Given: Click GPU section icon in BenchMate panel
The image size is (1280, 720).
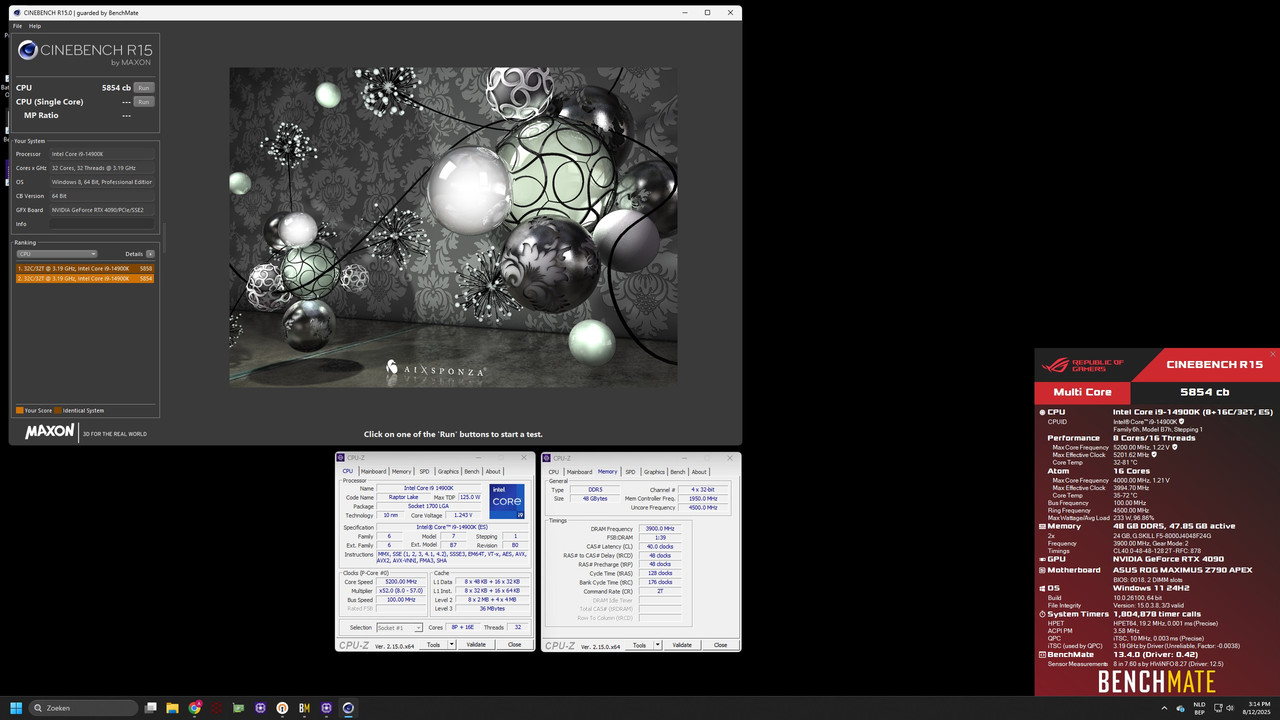Looking at the screenshot, I should 1042,559.
